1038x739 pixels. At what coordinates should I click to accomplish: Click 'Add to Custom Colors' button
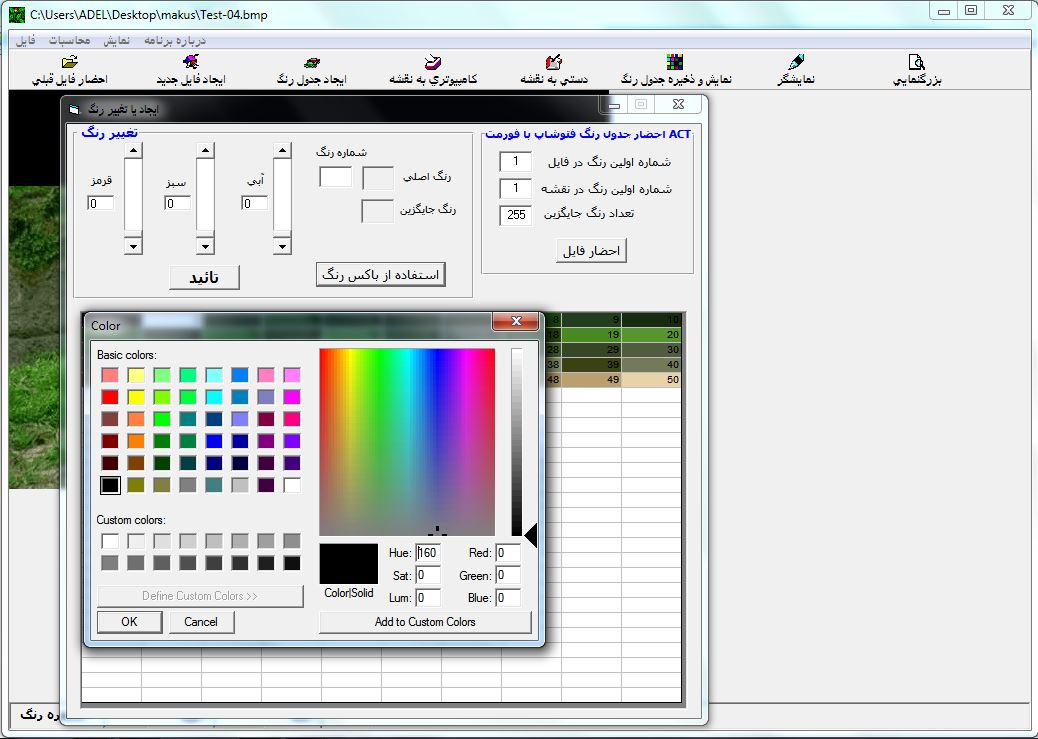tap(425, 622)
